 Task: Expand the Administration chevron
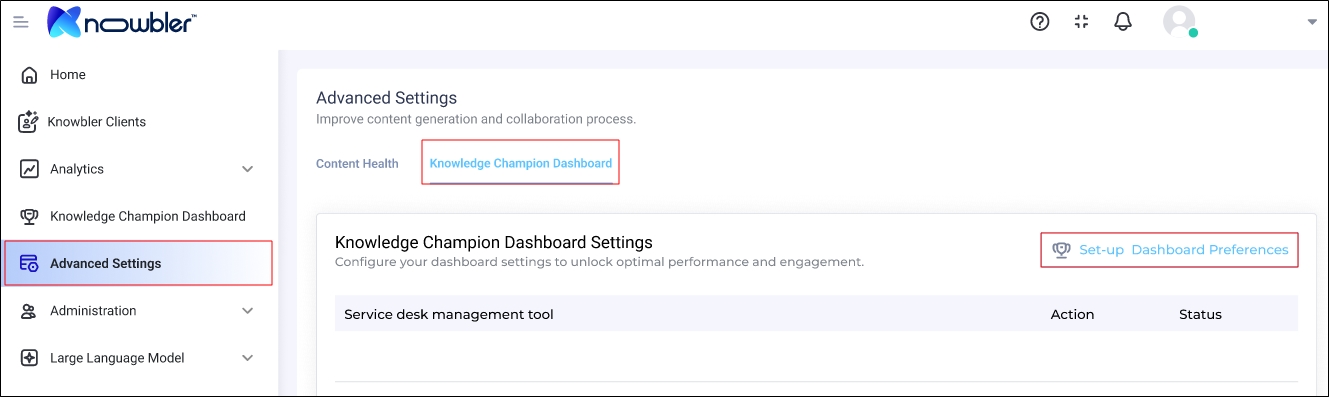click(248, 312)
